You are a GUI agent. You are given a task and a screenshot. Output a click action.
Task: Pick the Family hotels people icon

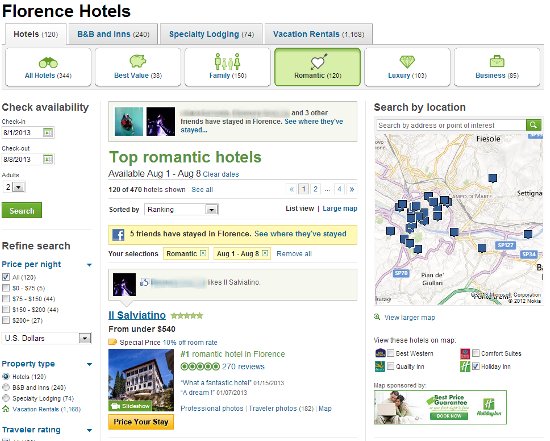[227, 61]
